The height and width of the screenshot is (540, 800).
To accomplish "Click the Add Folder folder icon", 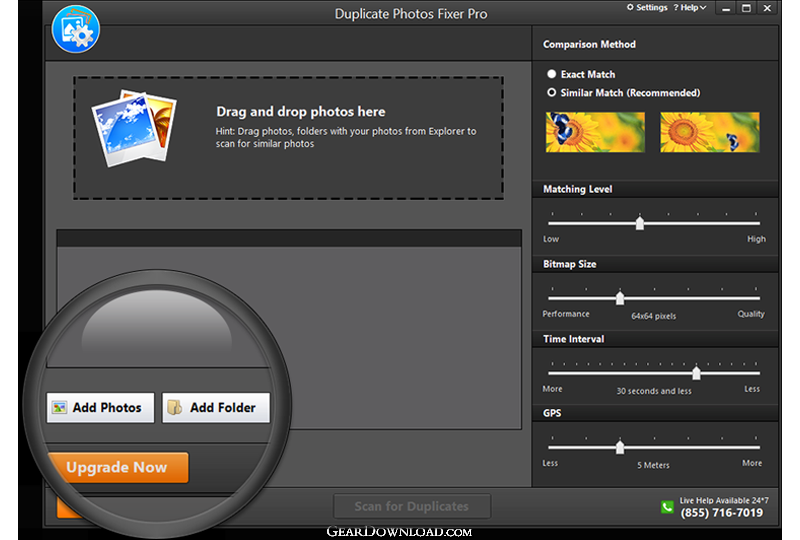I will (x=175, y=407).
